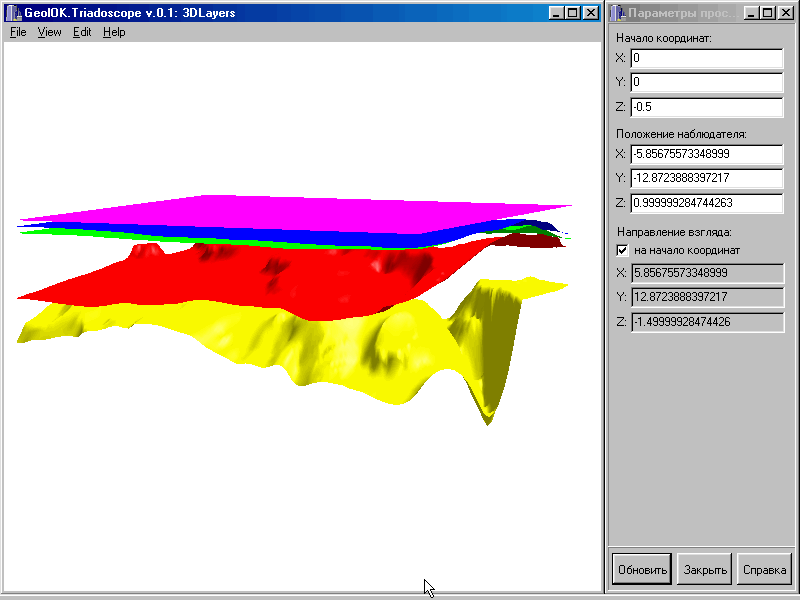Screen dimensions: 800x600
Task: Select the observer position Z field
Action: [706, 203]
